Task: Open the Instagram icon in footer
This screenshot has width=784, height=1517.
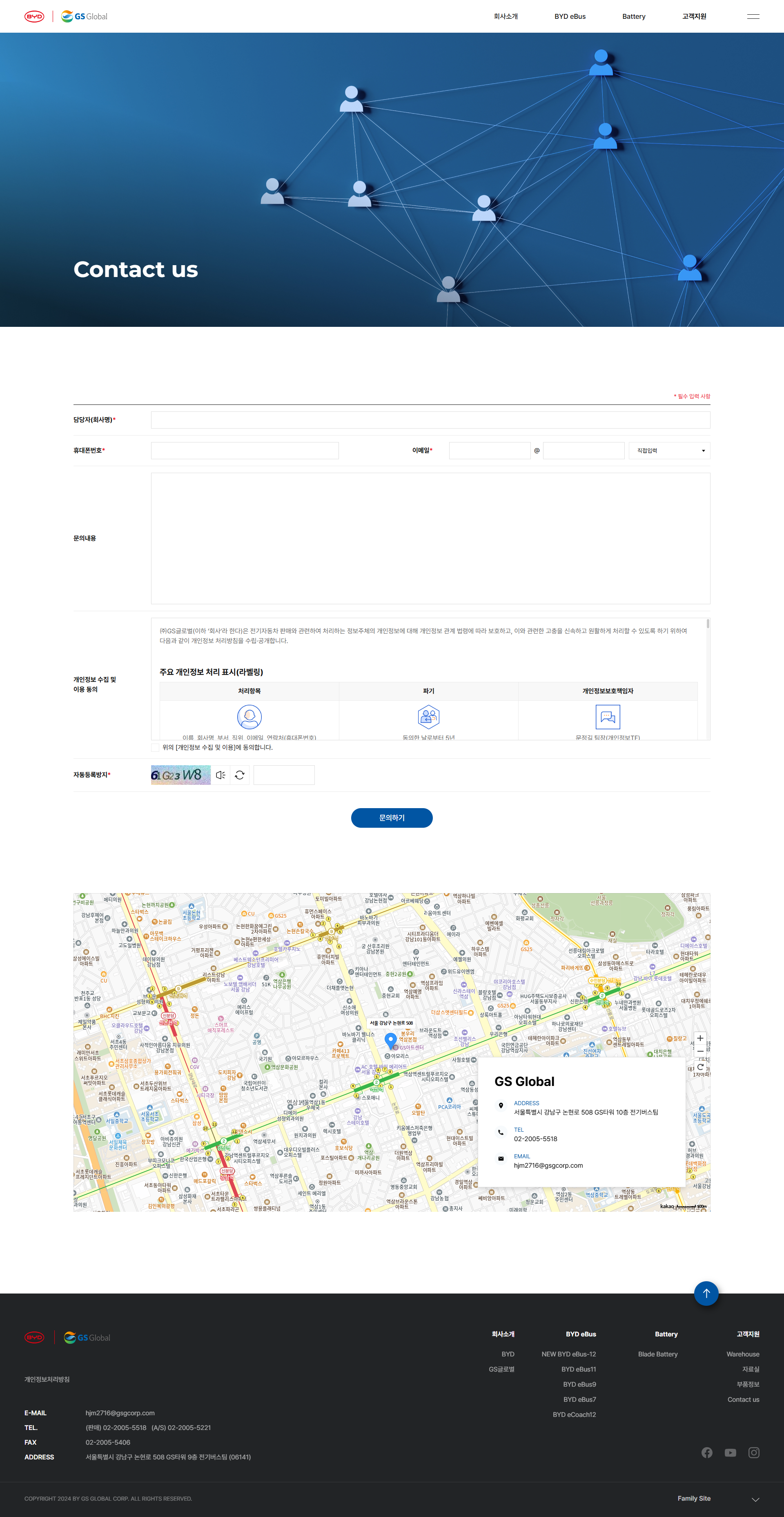Action: (x=753, y=1453)
